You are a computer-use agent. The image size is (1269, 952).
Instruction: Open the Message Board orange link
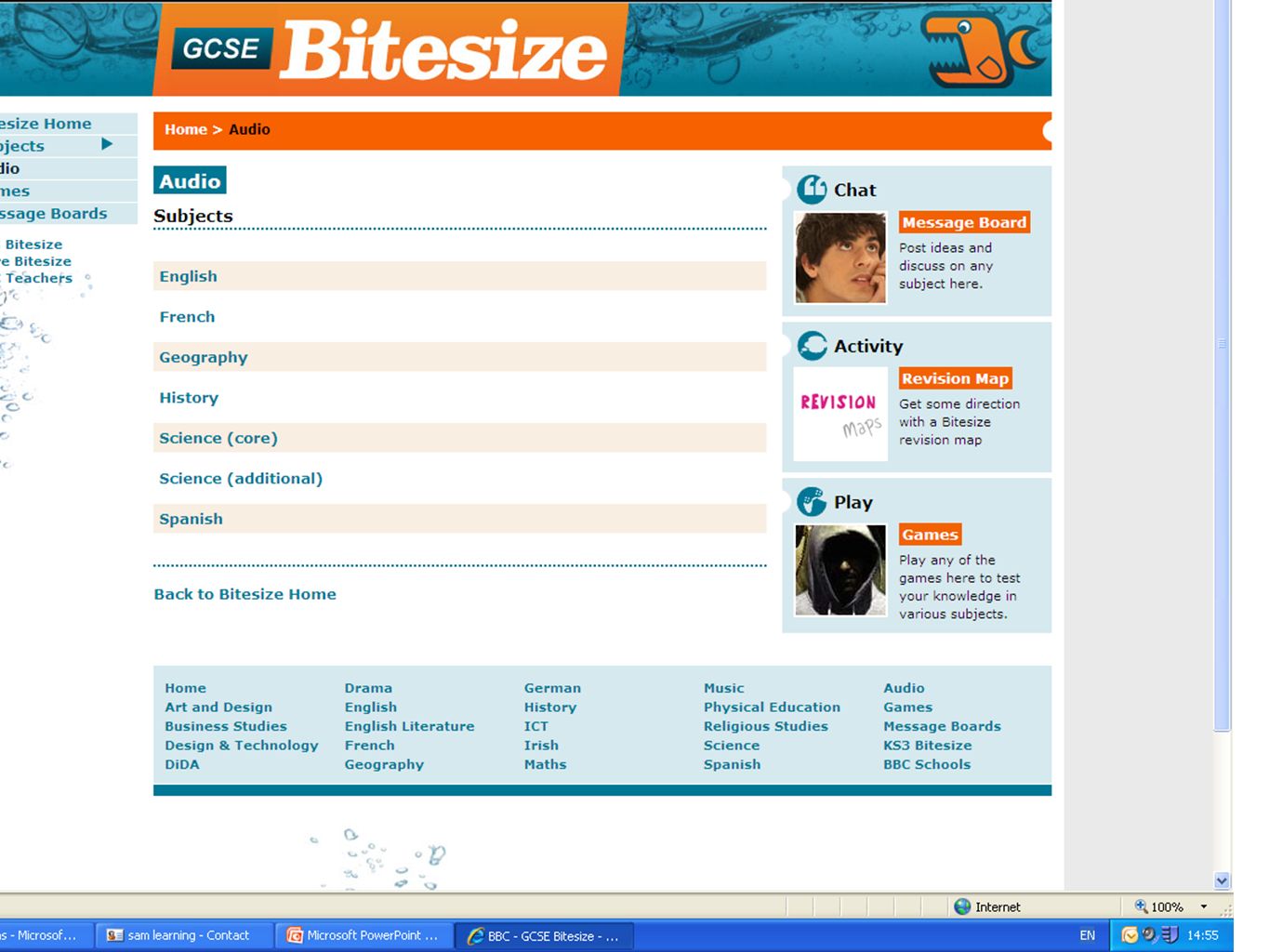click(964, 222)
